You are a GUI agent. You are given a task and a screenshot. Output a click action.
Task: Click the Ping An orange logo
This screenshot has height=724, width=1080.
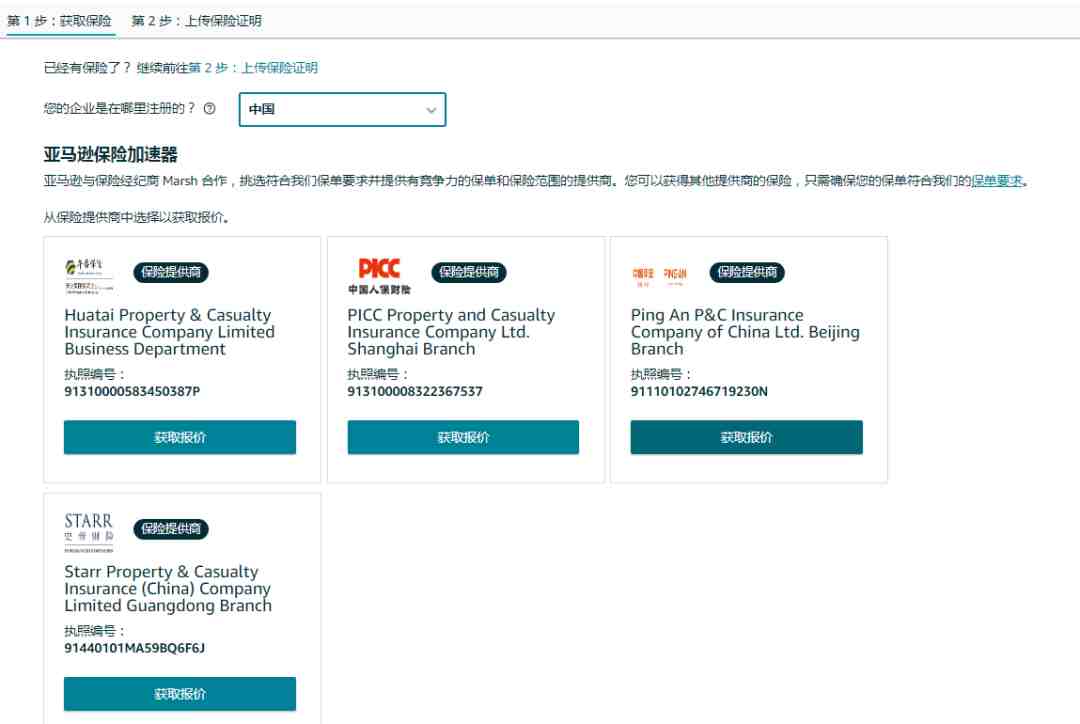coord(659,276)
